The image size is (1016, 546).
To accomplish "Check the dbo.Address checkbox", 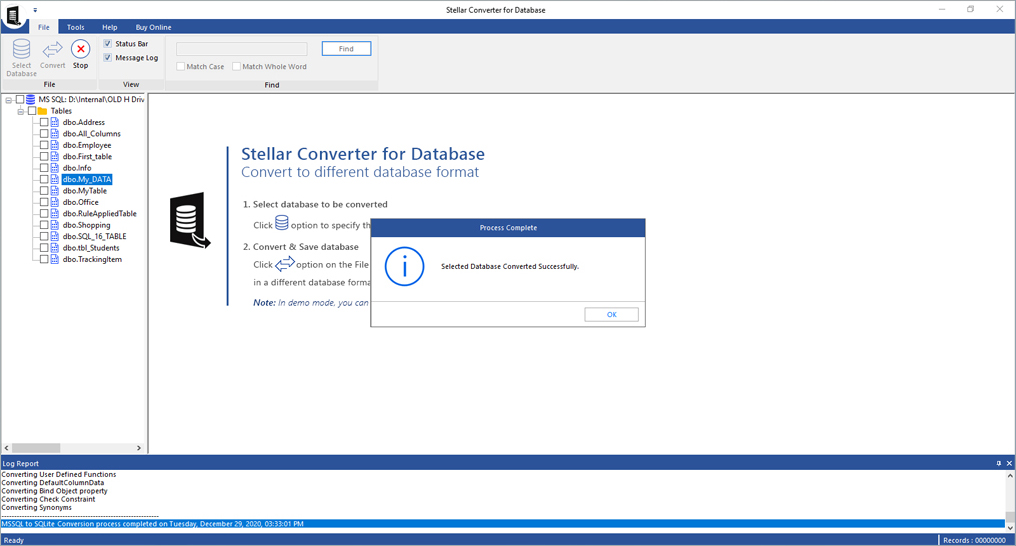I will [44, 122].
